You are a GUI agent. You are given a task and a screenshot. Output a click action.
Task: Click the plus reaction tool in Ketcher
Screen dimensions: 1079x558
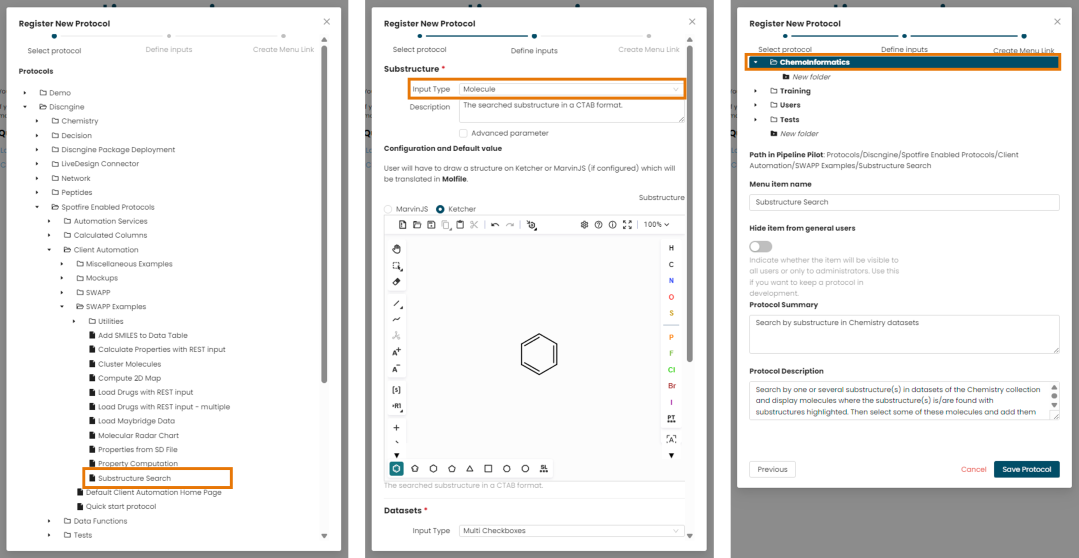(396, 427)
